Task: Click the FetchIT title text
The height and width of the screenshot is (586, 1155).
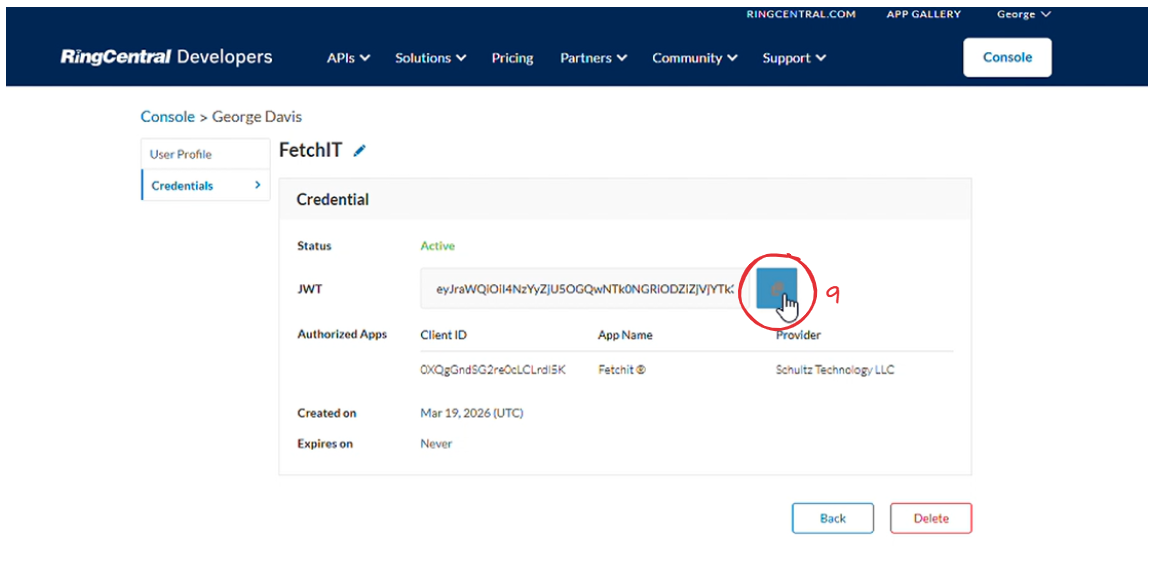Action: click(x=310, y=150)
